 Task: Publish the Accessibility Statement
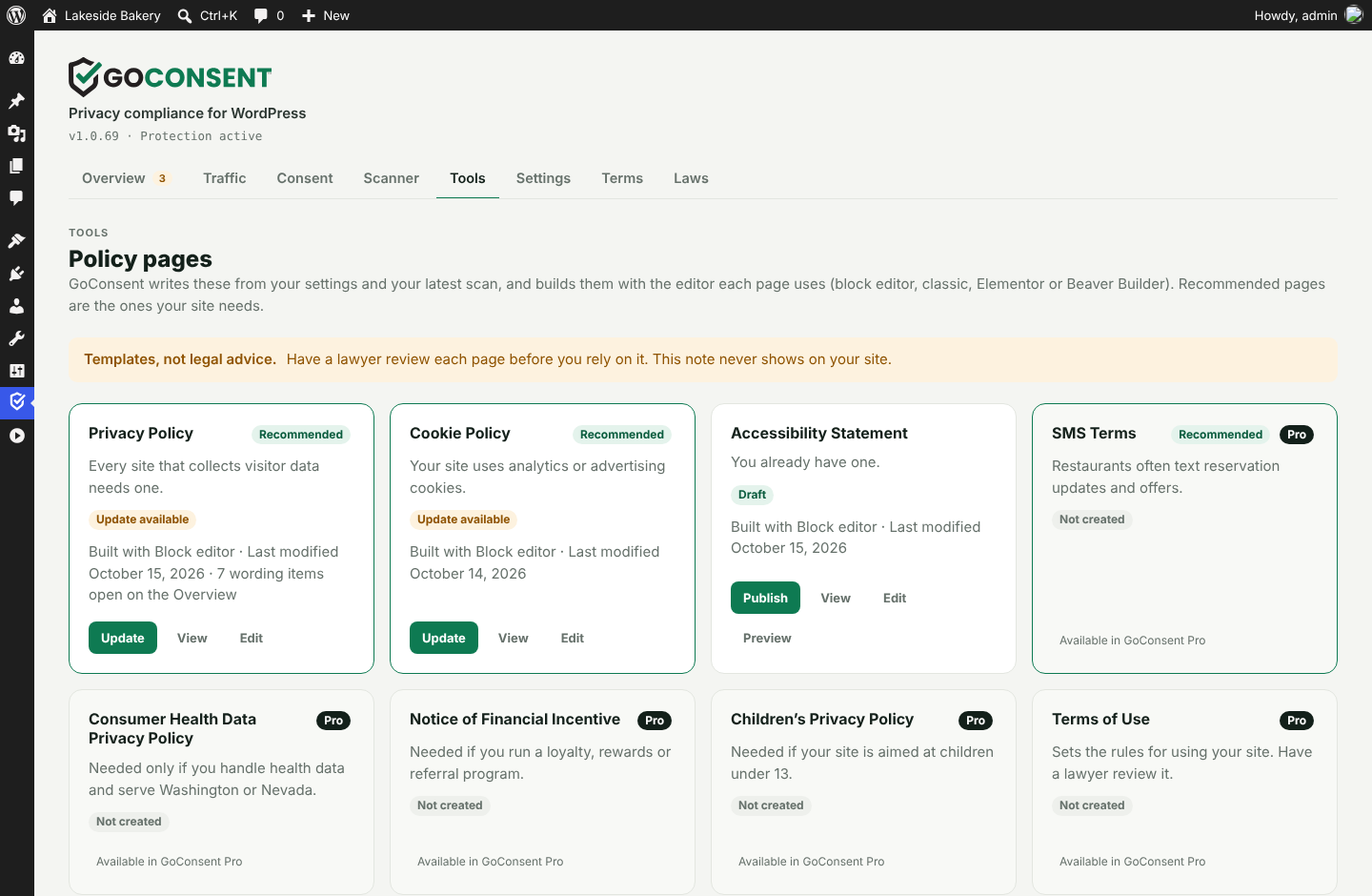click(766, 598)
